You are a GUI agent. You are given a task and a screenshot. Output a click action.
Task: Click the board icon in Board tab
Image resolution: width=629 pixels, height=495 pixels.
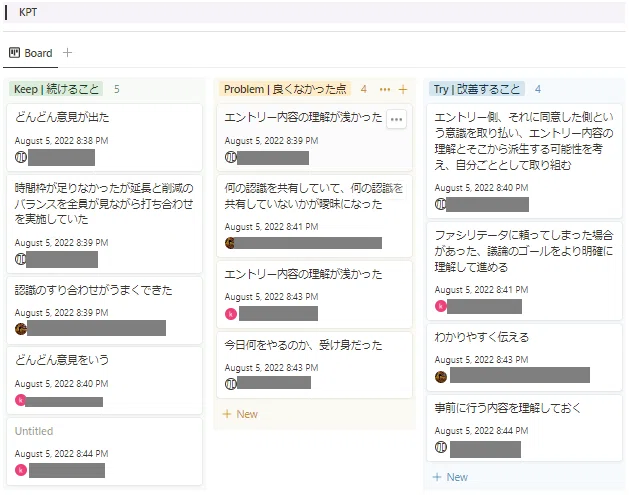(x=14, y=53)
